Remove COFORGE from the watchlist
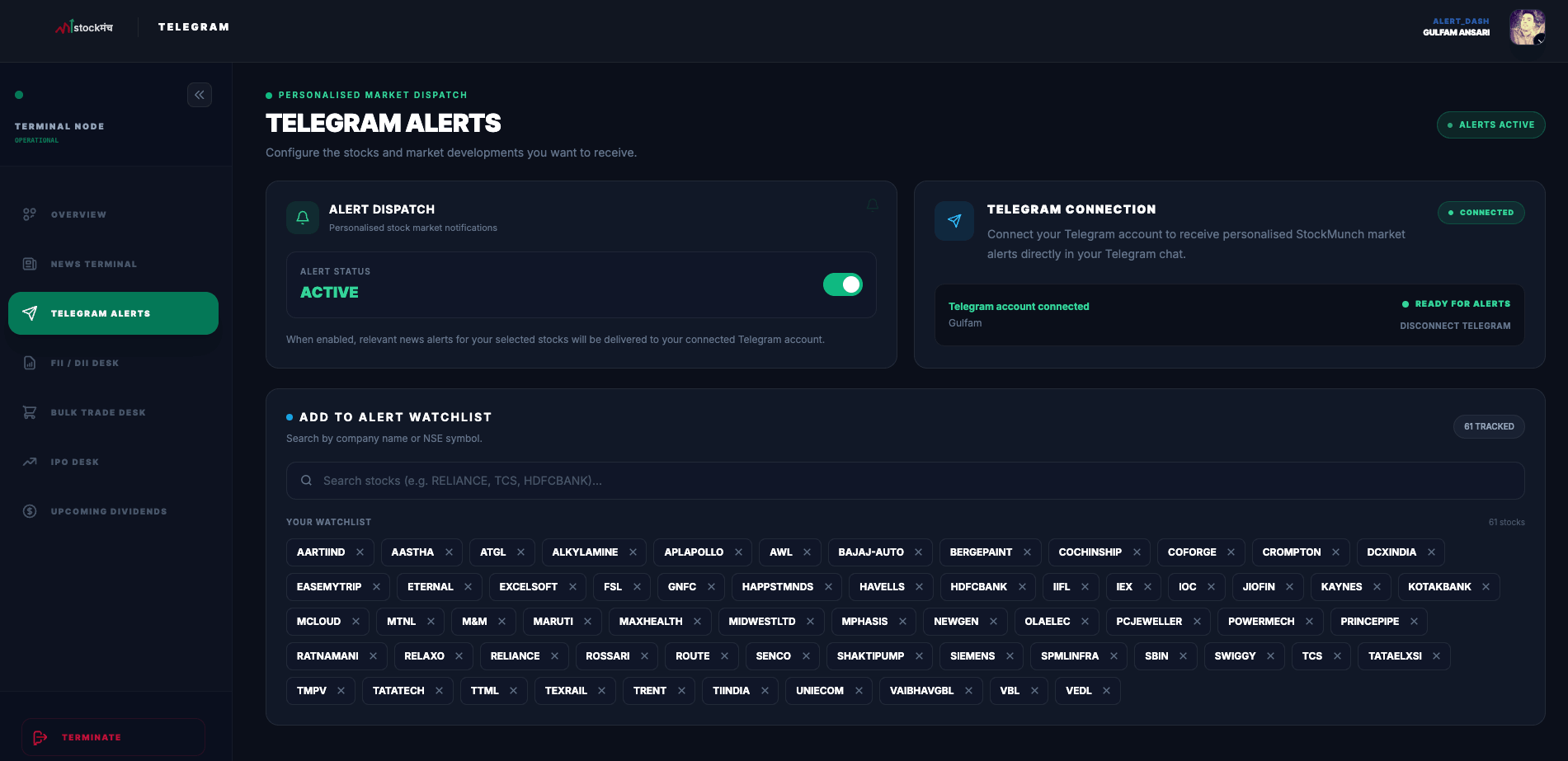The width and height of the screenshot is (1568, 761). coord(1231,552)
